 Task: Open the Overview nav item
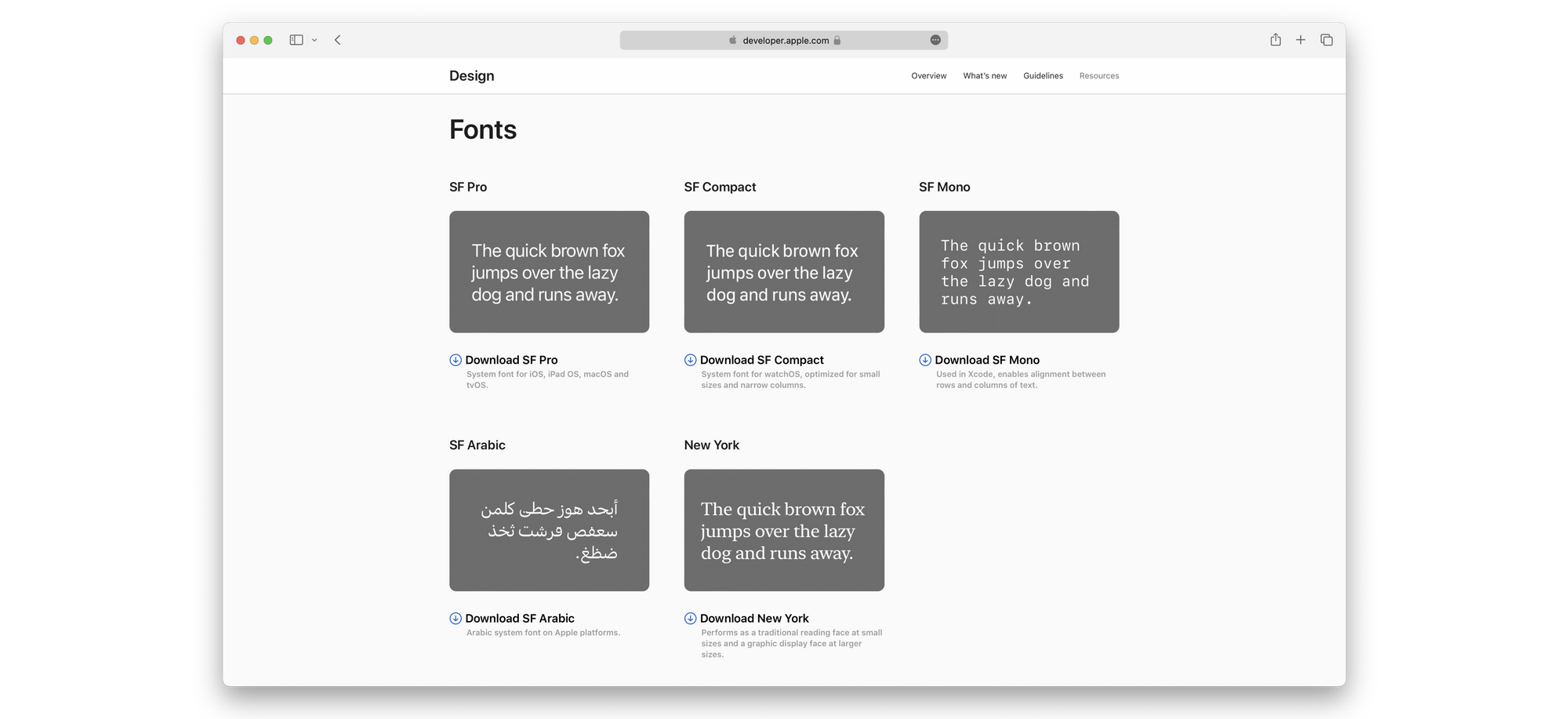click(929, 76)
